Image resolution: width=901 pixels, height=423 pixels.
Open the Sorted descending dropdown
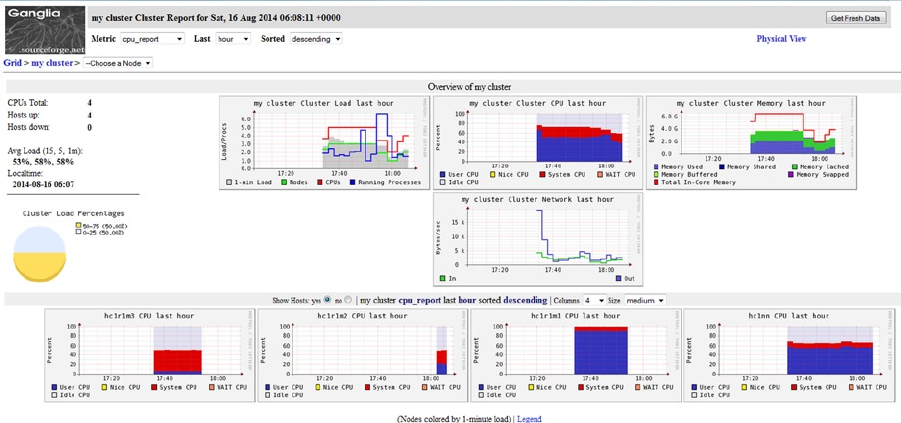[316, 39]
